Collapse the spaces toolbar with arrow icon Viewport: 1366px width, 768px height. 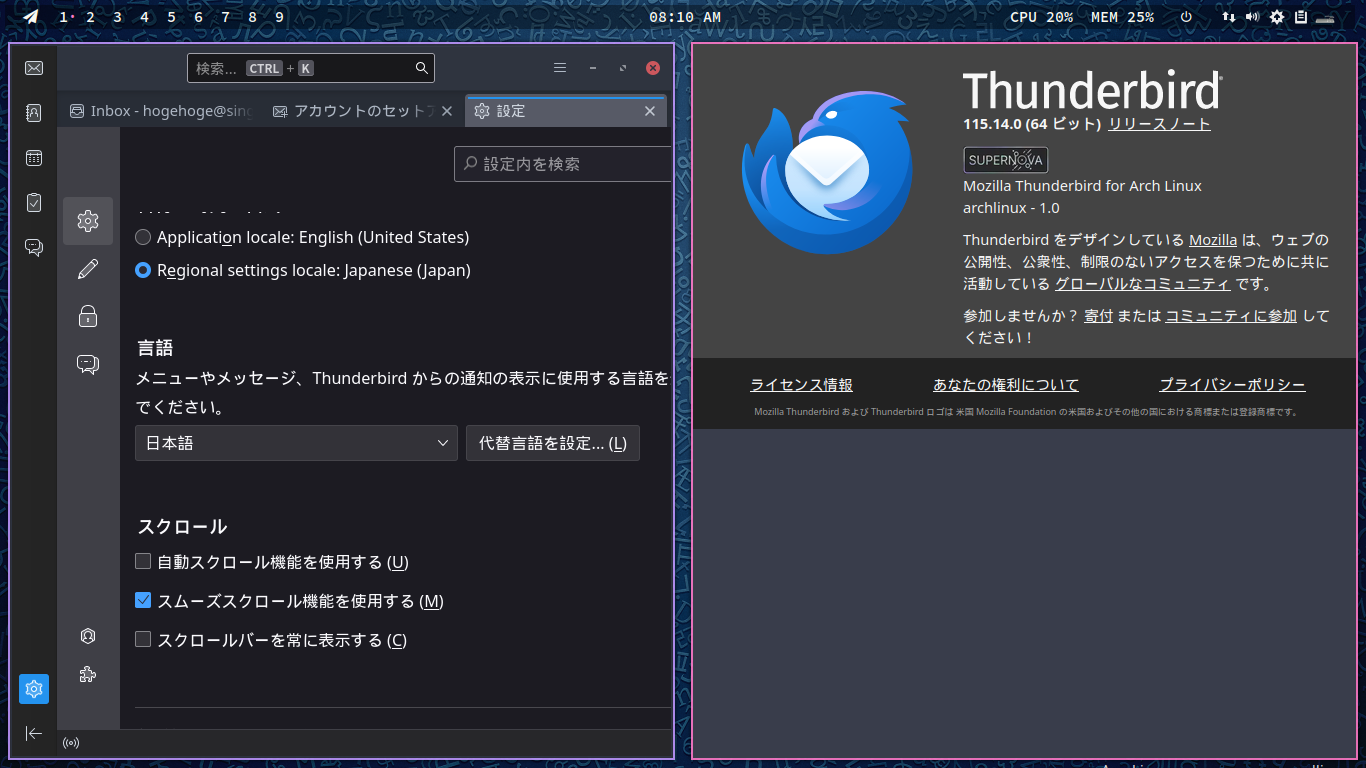tap(34, 733)
